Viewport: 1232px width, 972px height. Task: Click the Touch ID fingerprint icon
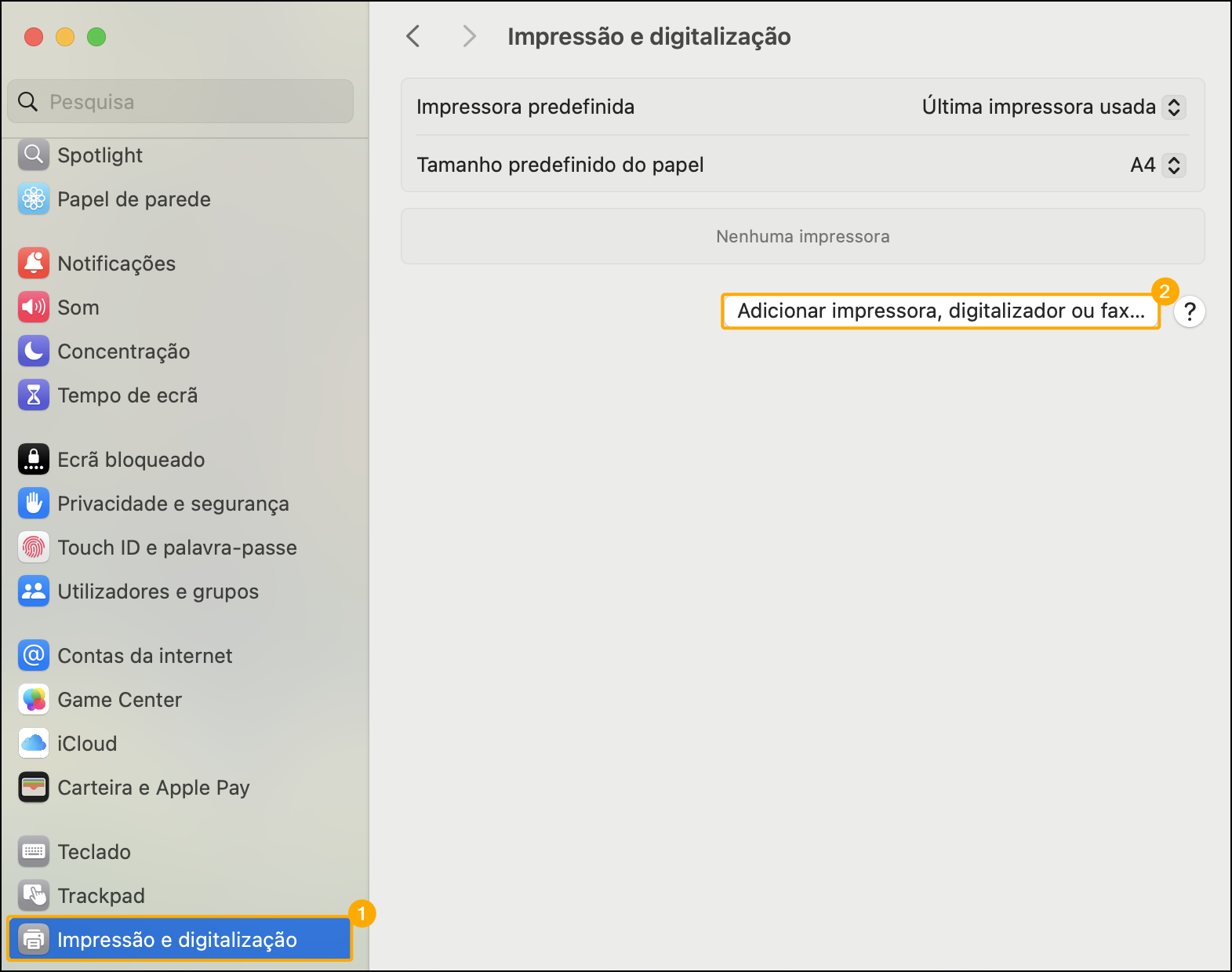tap(34, 548)
